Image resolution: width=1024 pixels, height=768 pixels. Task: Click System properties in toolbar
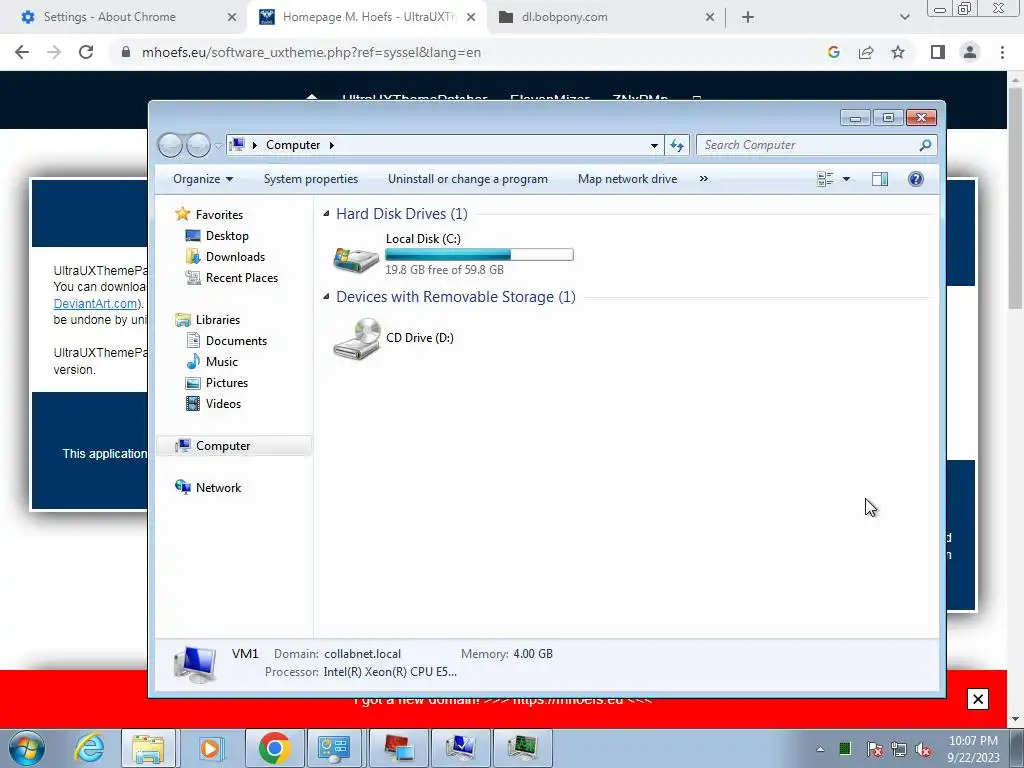point(311,179)
